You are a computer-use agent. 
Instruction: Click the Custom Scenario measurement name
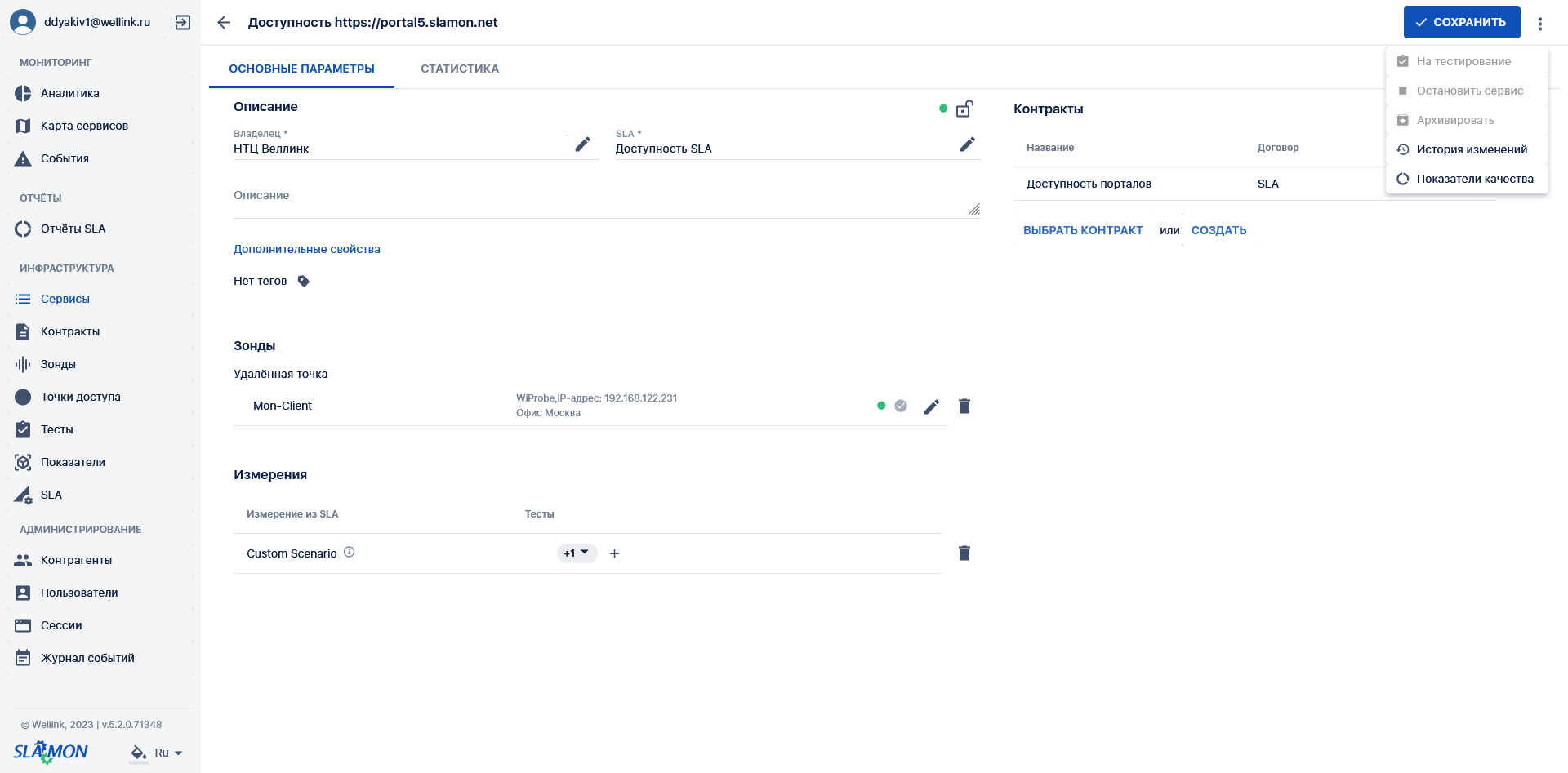[292, 553]
